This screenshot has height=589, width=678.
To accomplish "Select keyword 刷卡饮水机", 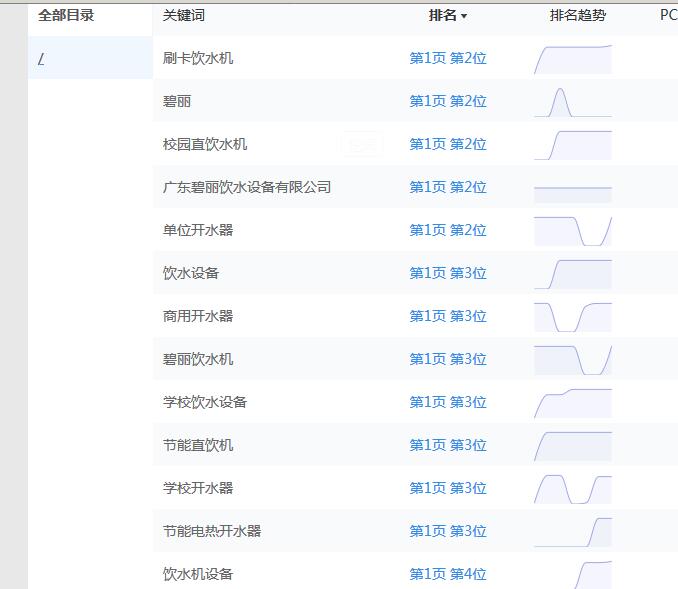I will pyautogui.click(x=198, y=58).
